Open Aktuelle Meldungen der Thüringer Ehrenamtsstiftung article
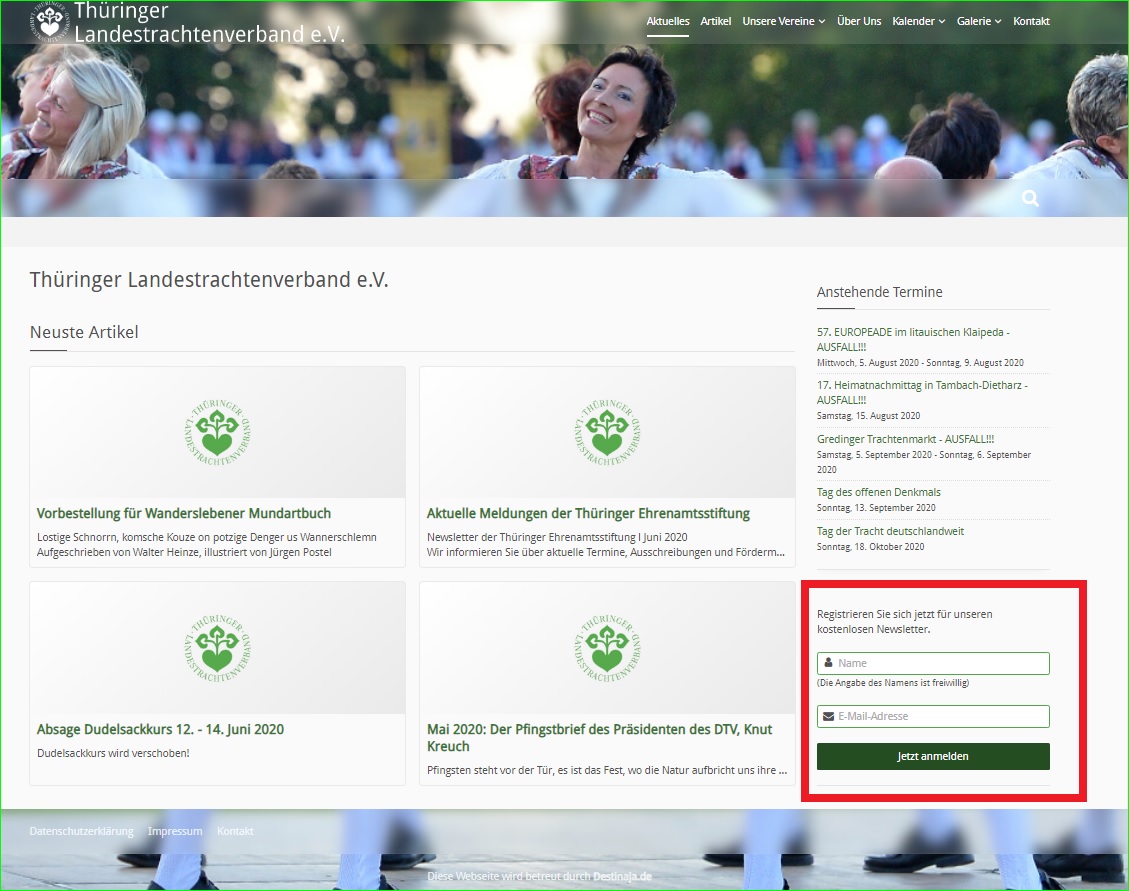The width and height of the screenshot is (1129, 891). 588,514
